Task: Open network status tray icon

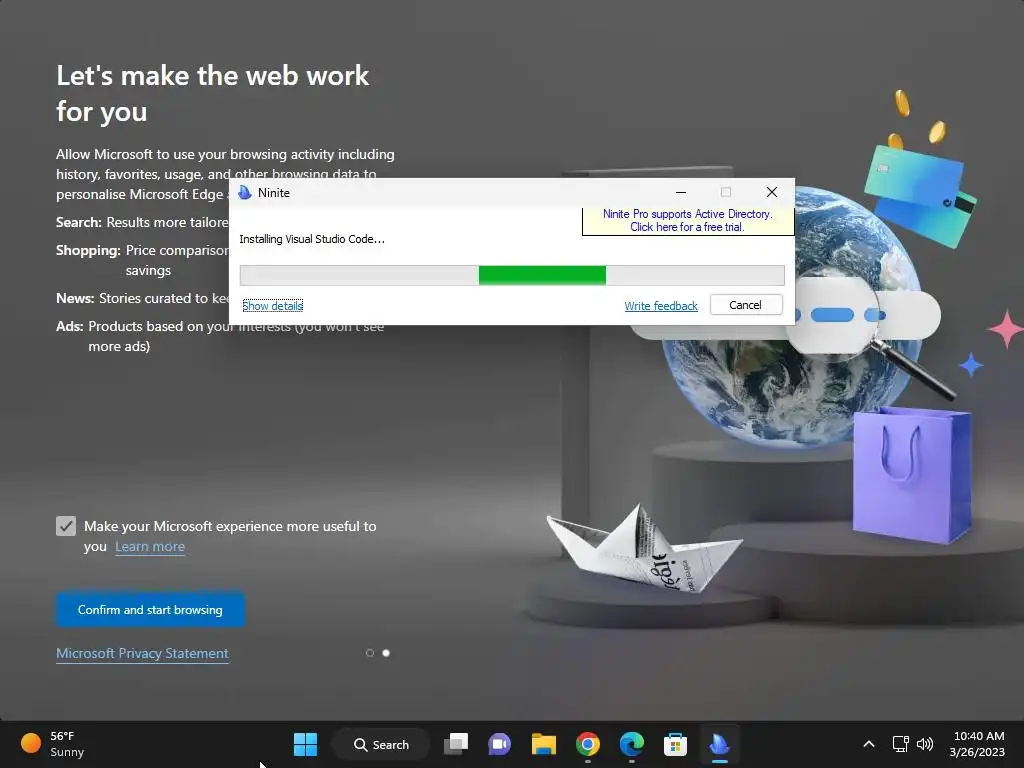Action: pos(901,744)
